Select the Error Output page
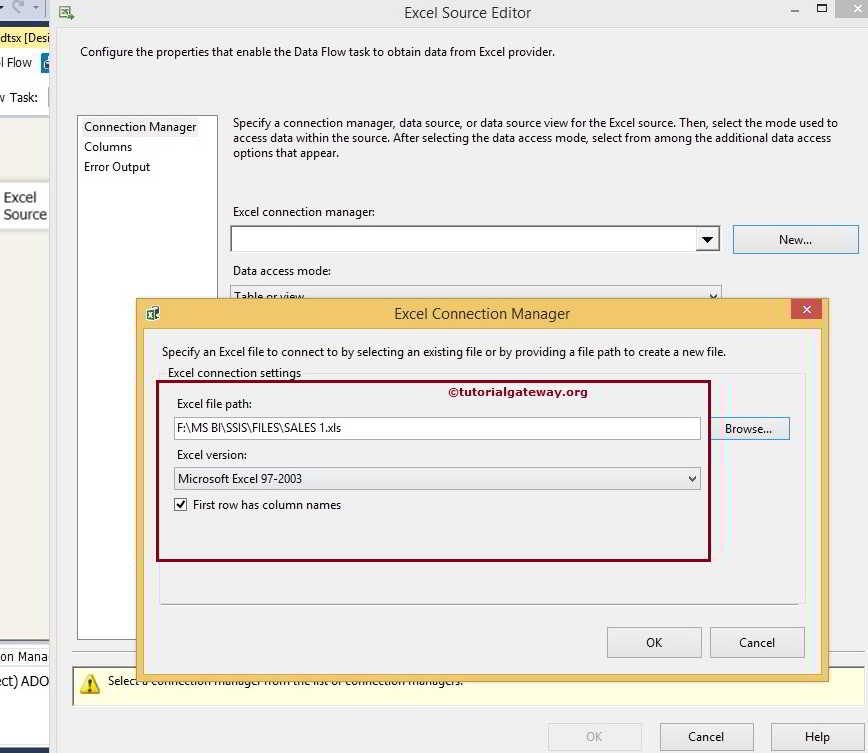The image size is (868, 753). pos(116,167)
